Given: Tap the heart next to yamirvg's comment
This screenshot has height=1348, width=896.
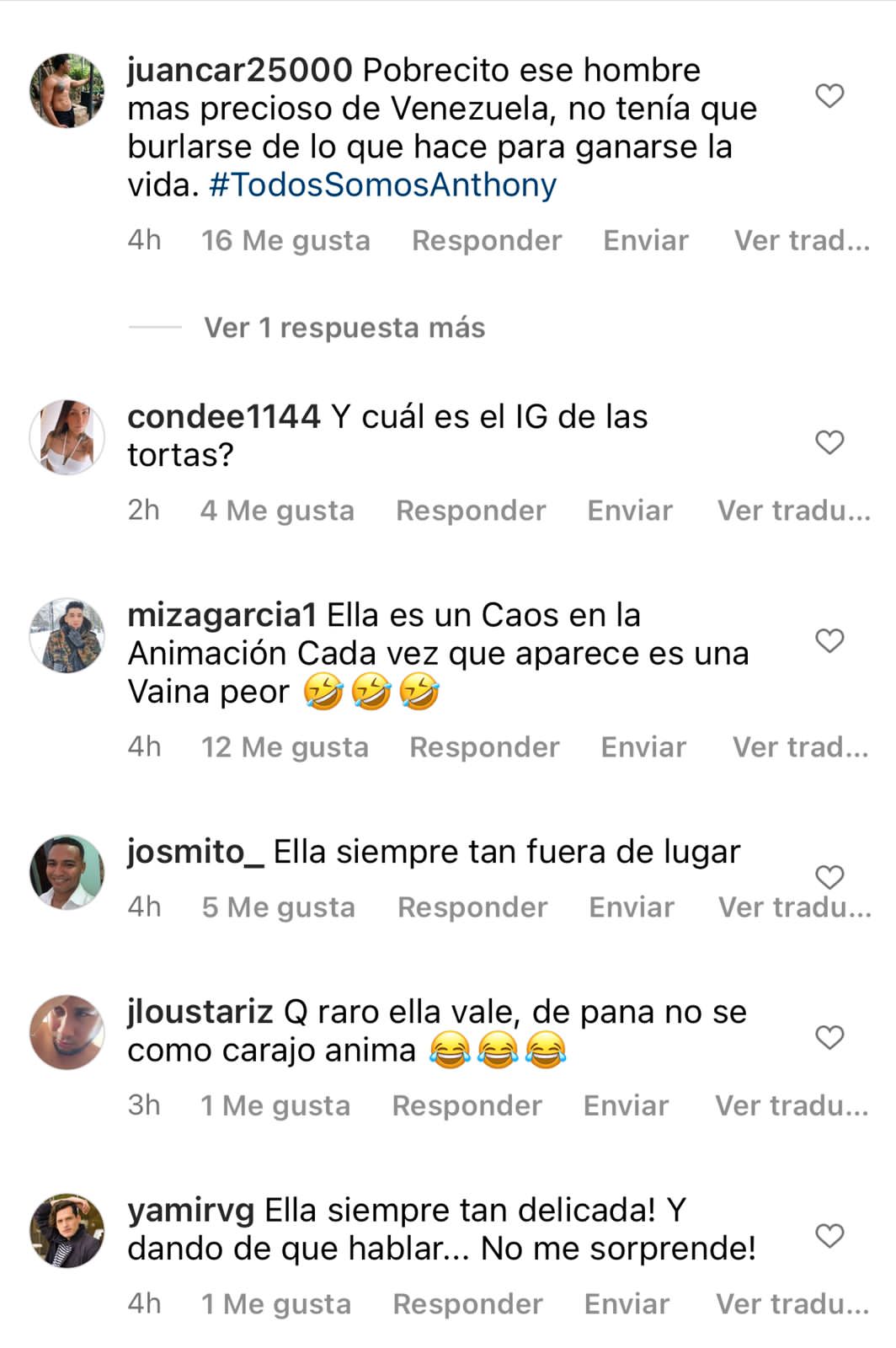Looking at the screenshot, I should click(830, 1237).
